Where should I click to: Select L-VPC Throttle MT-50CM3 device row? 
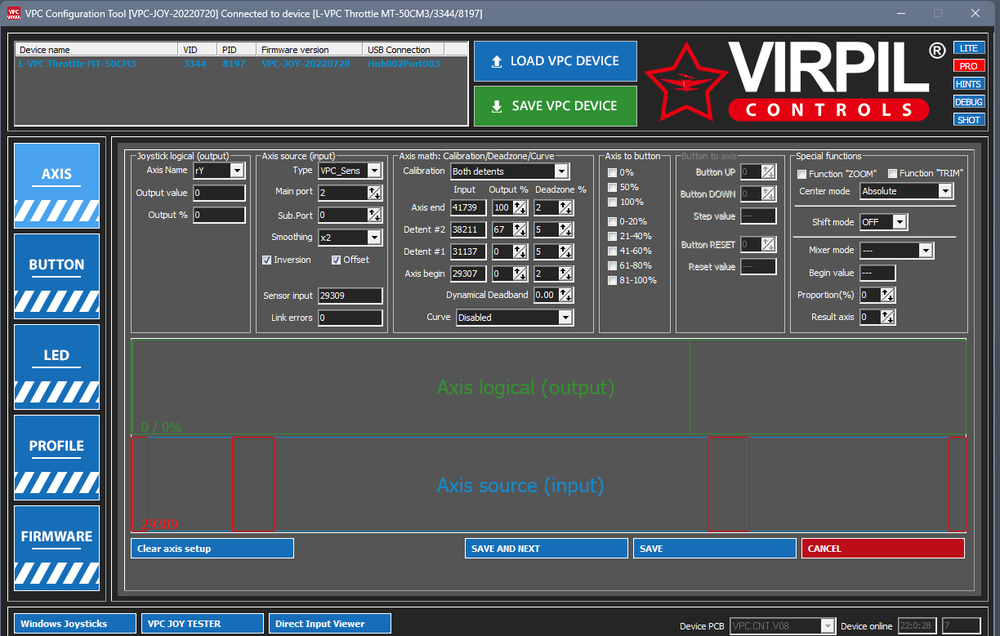pos(241,64)
